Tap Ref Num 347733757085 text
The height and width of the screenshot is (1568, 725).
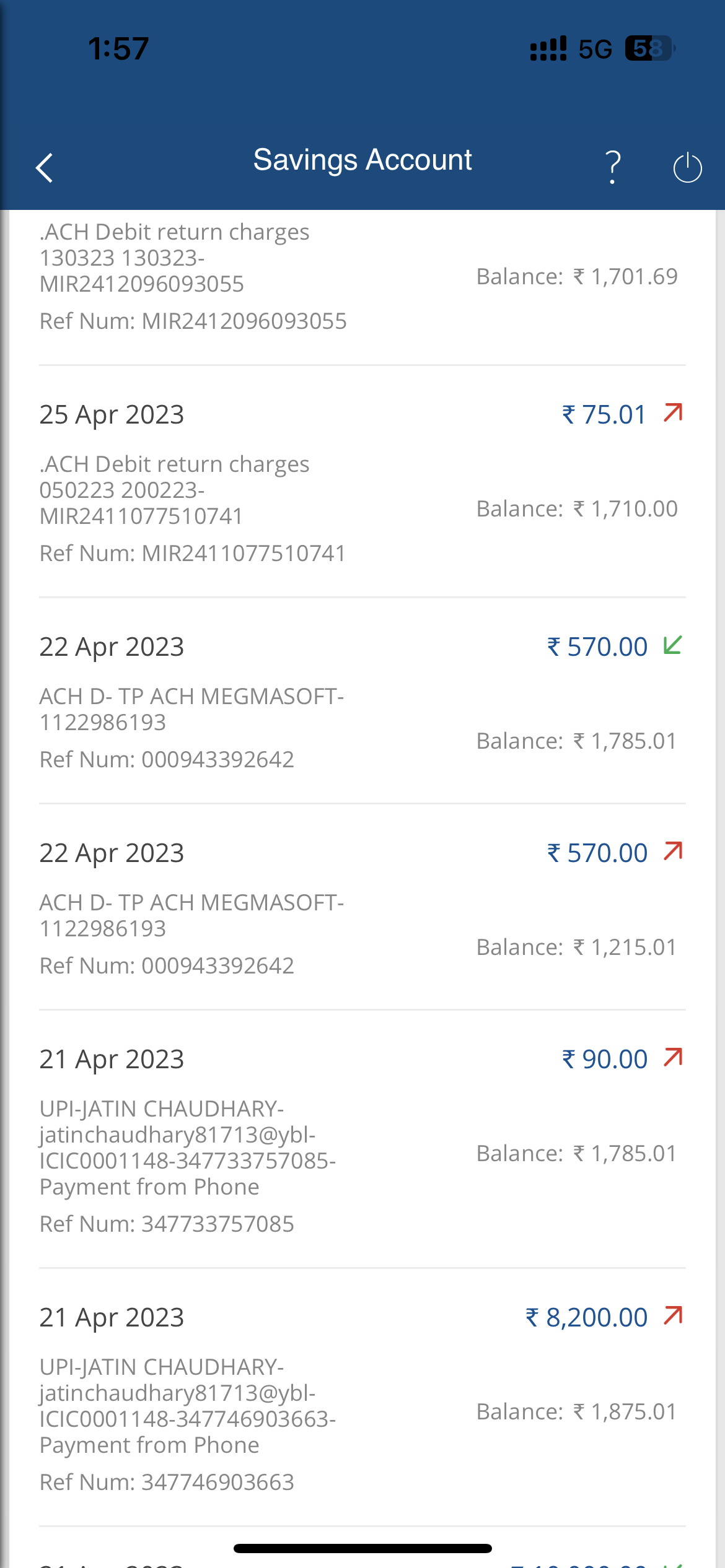coord(167,1224)
